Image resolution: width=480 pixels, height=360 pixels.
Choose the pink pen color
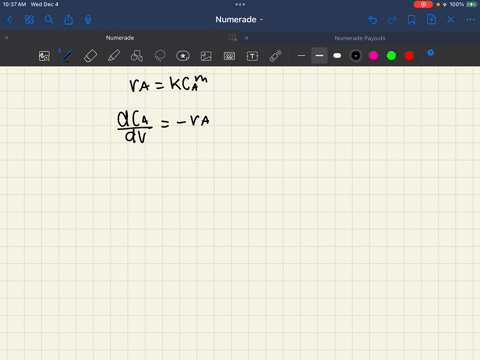373,56
